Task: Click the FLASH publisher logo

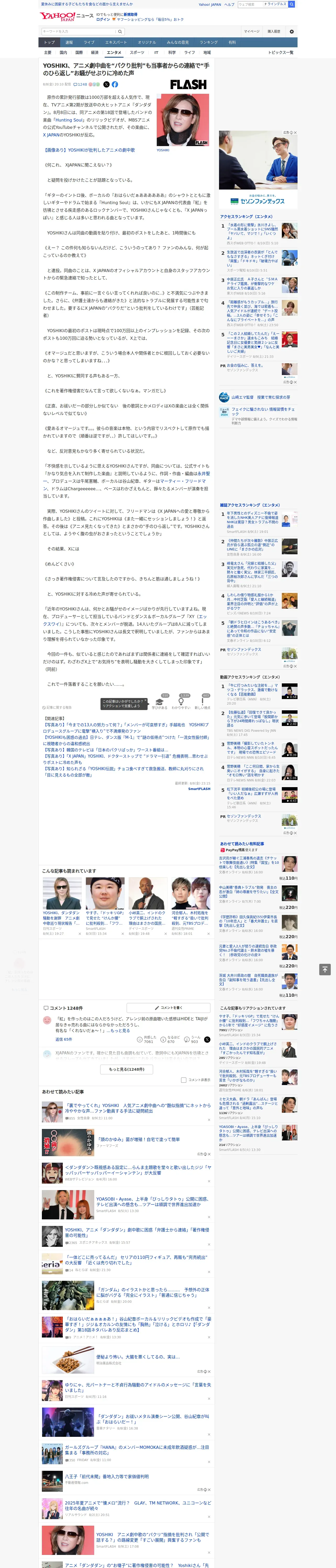Action: (x=188, y=85)
